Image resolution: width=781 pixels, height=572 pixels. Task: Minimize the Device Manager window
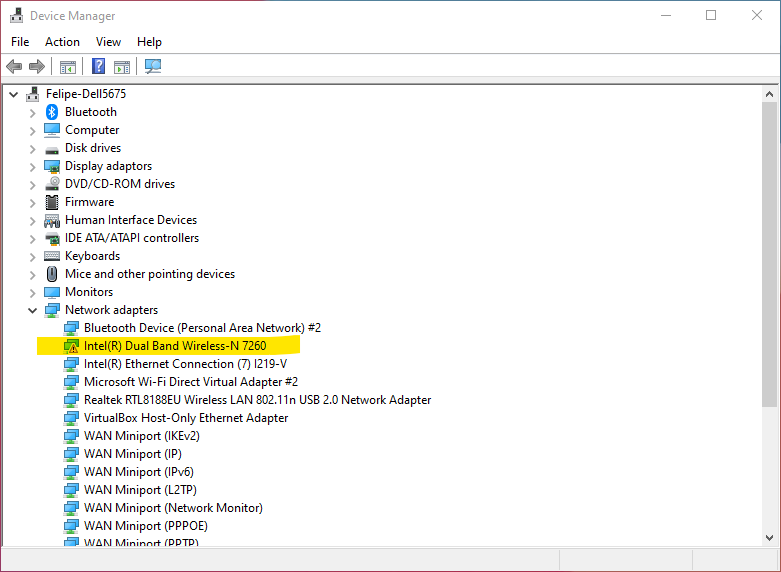[666, 15]
